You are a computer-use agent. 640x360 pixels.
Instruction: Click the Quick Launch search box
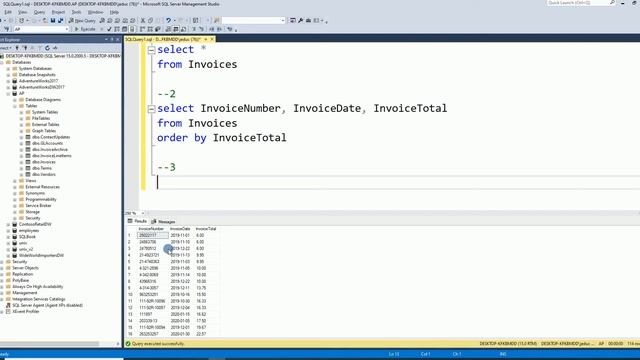579,3
